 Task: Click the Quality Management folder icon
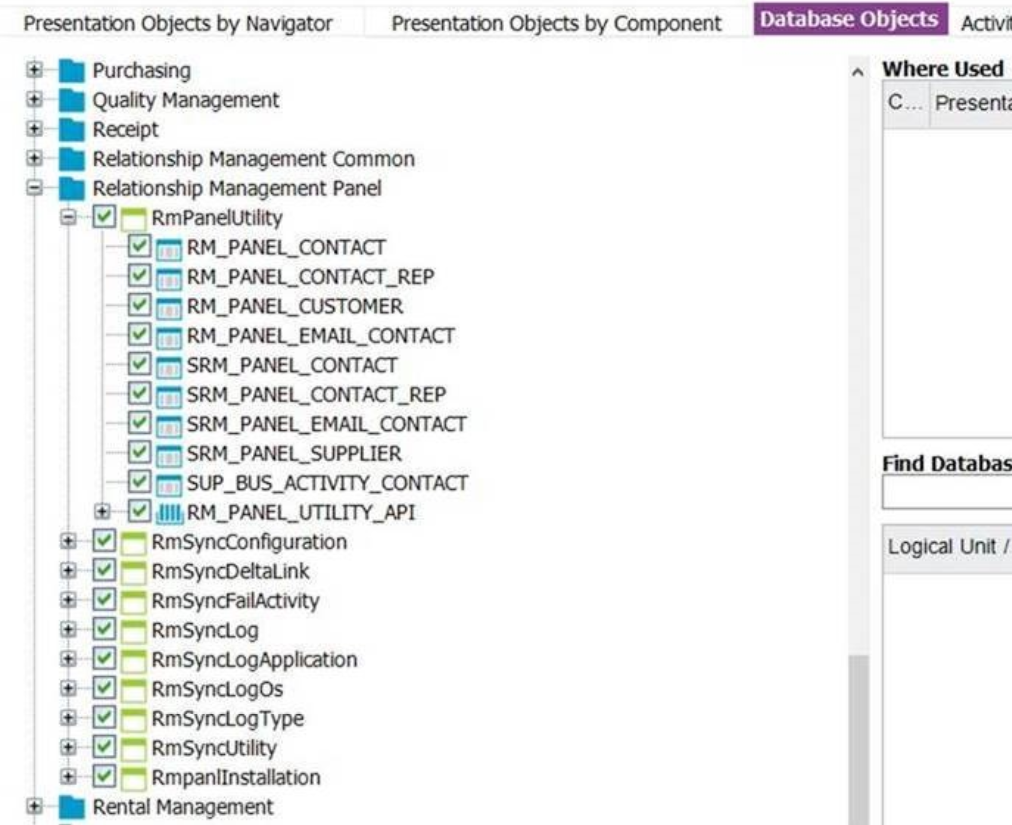[x=72, y=101]
